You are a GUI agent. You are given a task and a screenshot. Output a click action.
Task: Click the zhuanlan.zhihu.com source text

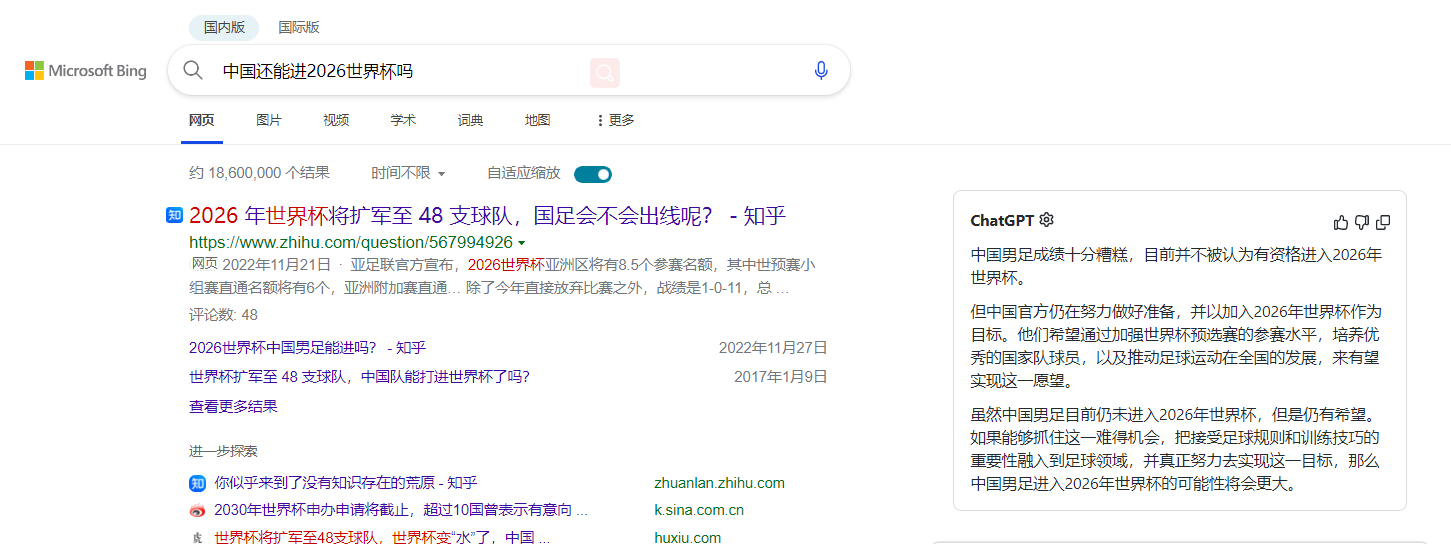719,483
